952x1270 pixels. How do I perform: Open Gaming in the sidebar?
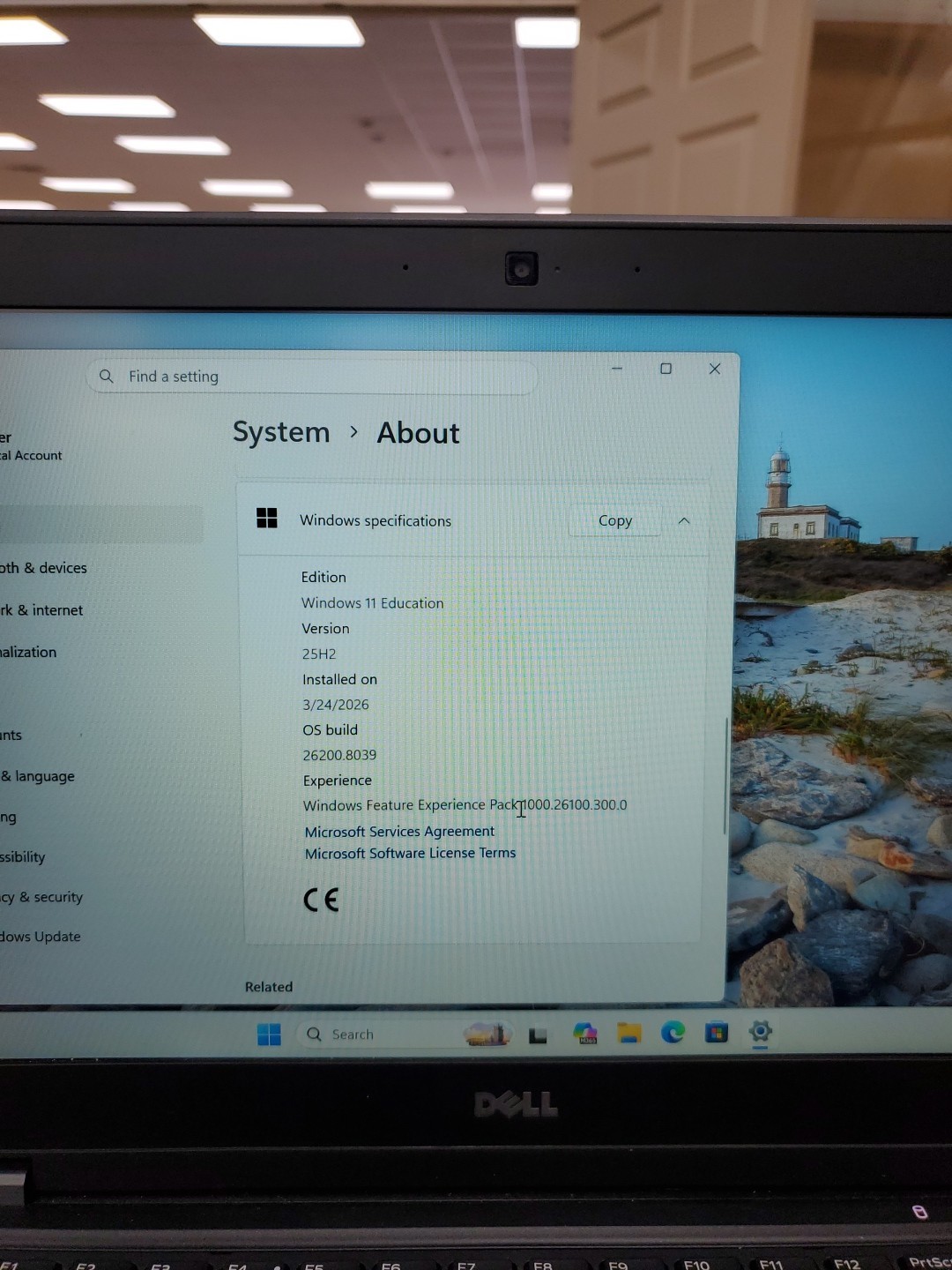tap(8, 818)
